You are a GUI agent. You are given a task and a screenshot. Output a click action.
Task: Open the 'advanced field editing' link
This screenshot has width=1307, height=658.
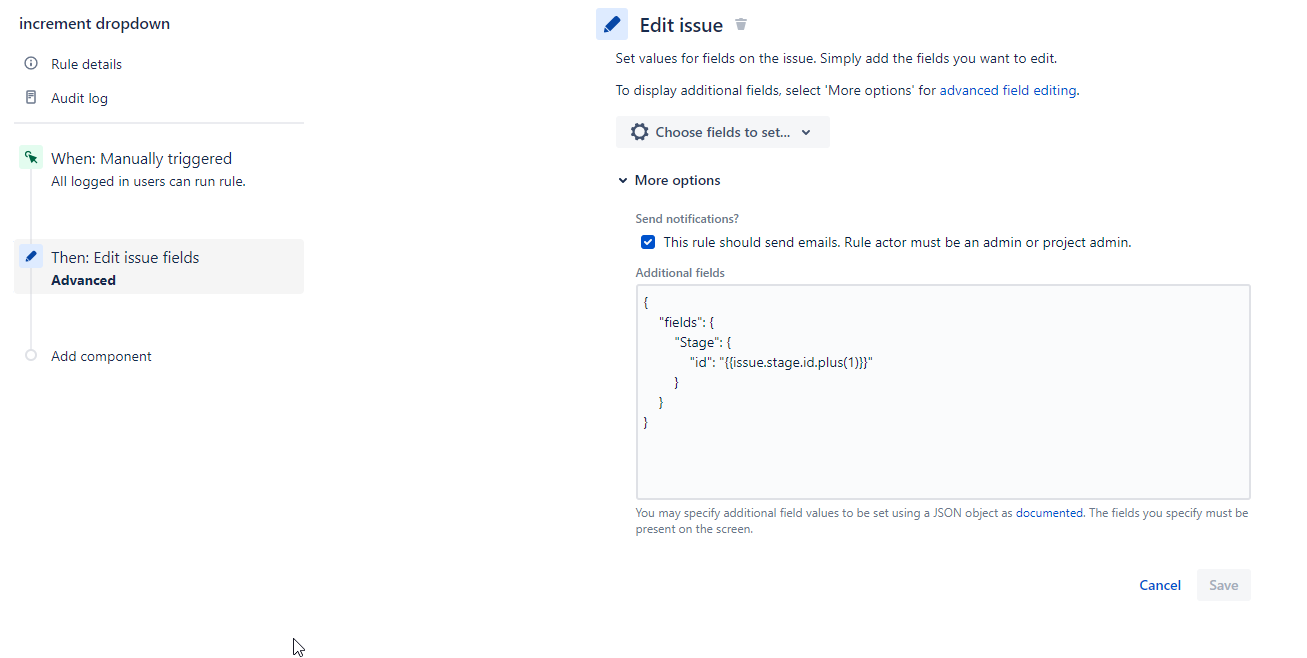pyautogui.click(x=1007, y=90)
